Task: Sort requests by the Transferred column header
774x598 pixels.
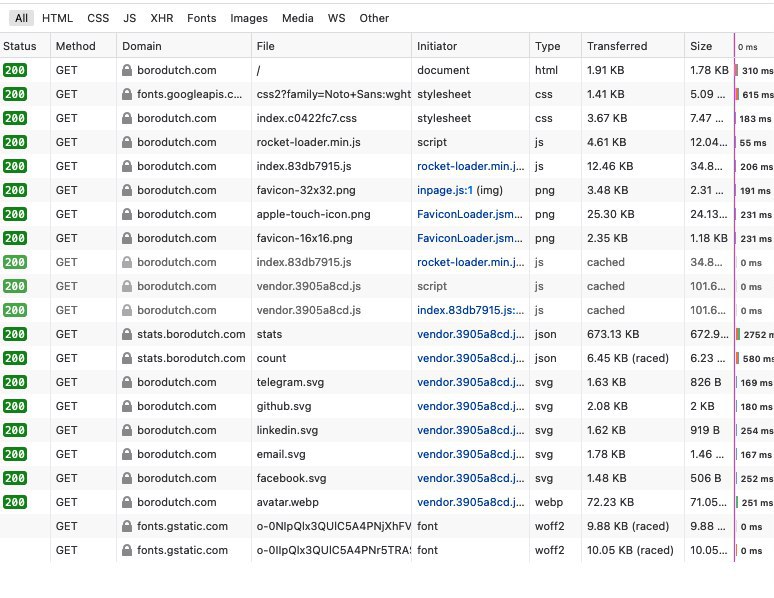Action: pos(617,46)
